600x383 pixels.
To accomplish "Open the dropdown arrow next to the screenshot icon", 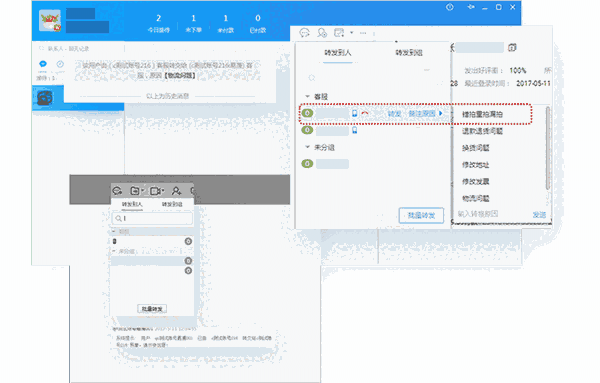I will 351,33.
